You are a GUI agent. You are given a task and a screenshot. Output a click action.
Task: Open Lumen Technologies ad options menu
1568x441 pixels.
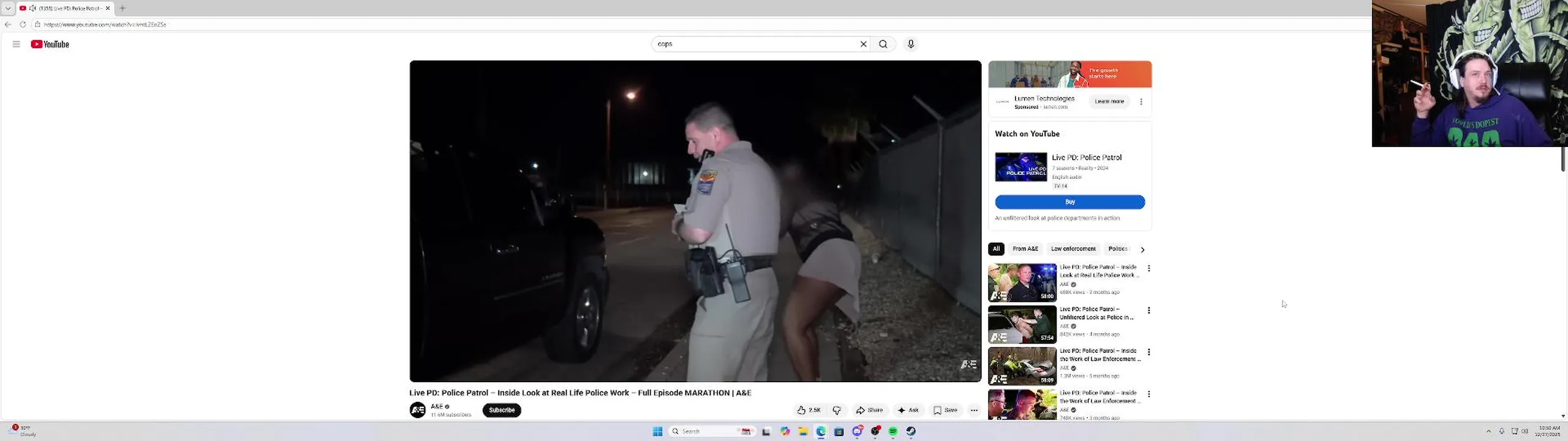[x=1141, y=102]
